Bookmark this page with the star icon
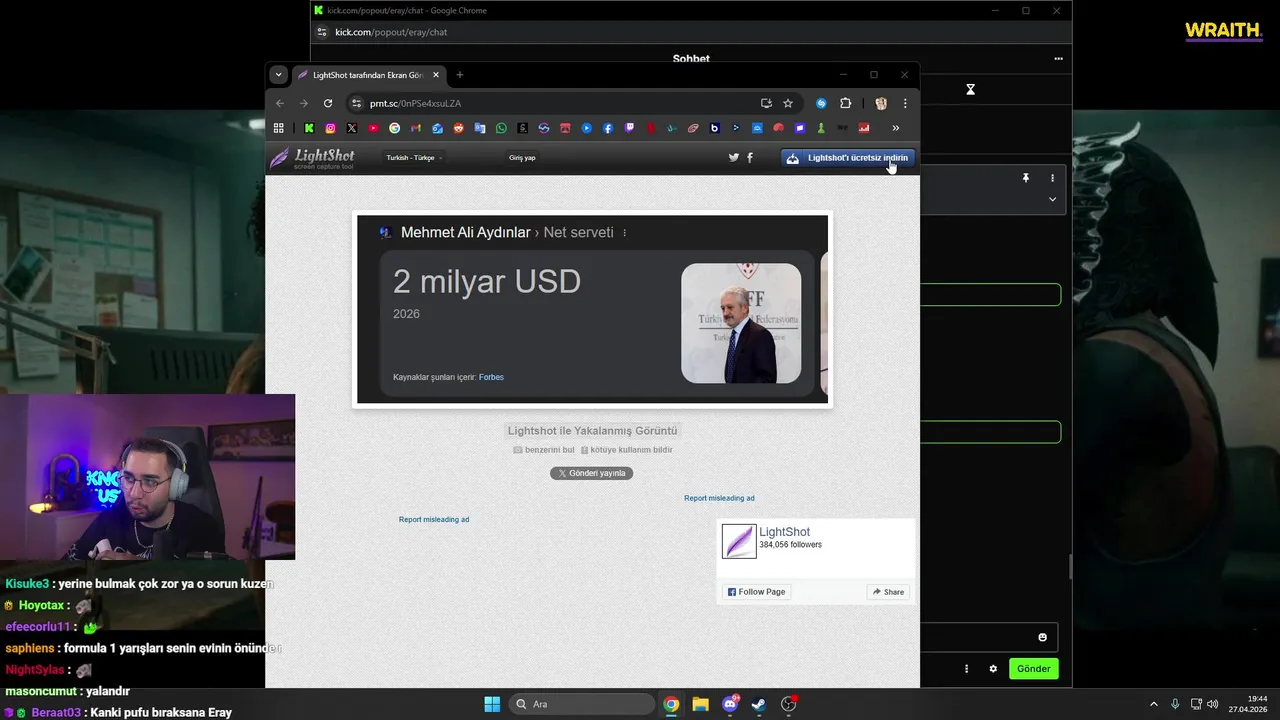This screenshot has width=1280, height=720. (x=788, y=103)
